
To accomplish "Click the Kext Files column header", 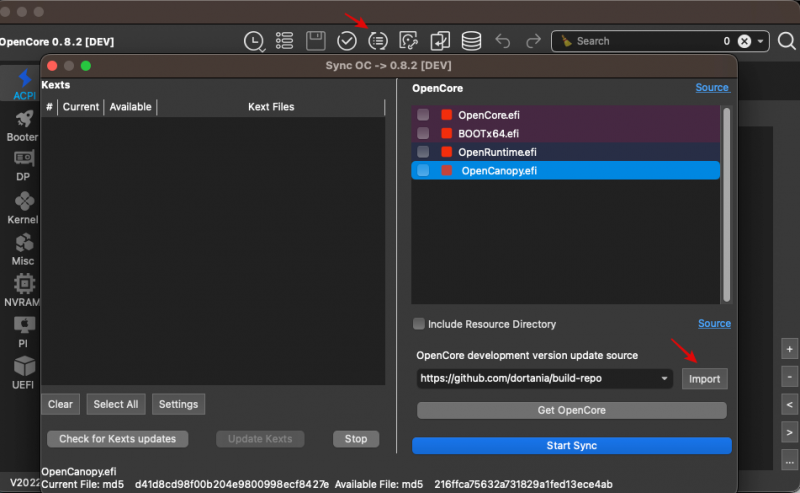I will click(x=270, y=106).
